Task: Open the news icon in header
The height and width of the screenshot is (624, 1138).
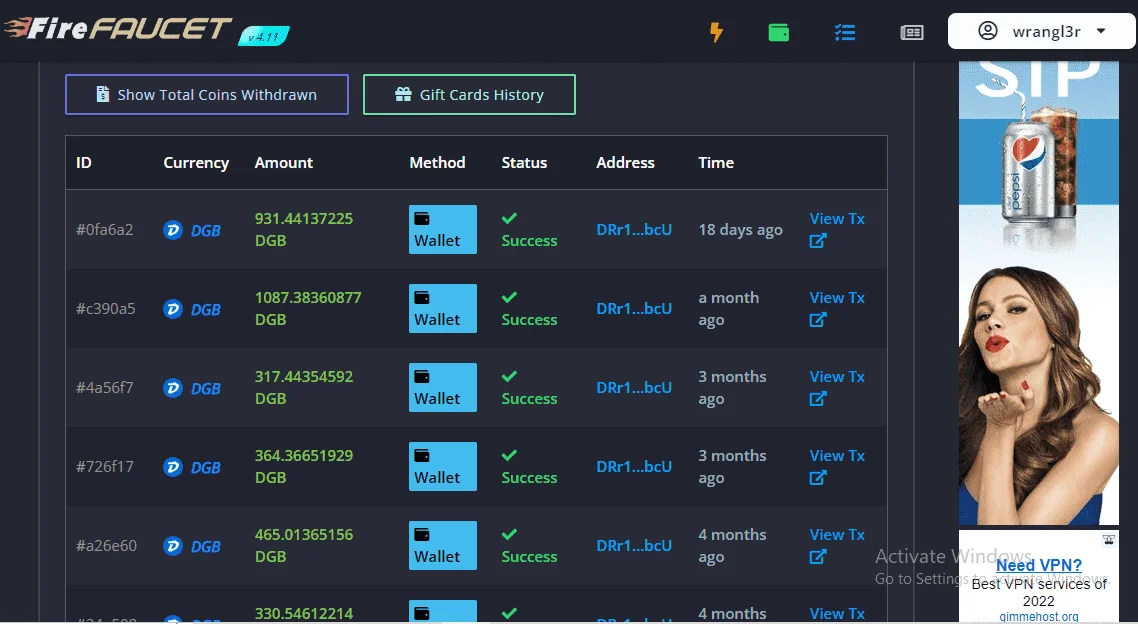Action: (x=912, y=32)
